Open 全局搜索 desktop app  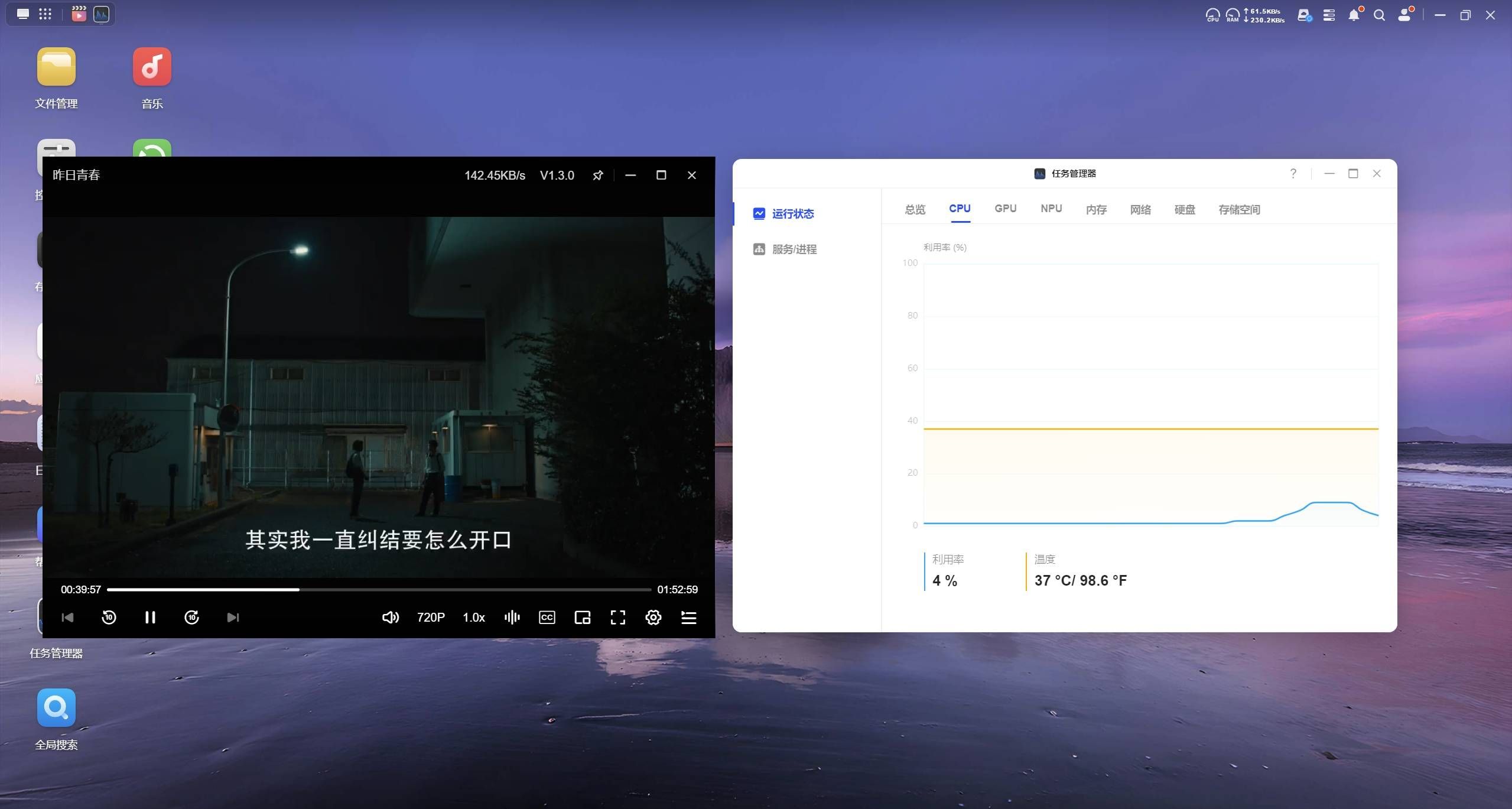(x=56, y=708)
